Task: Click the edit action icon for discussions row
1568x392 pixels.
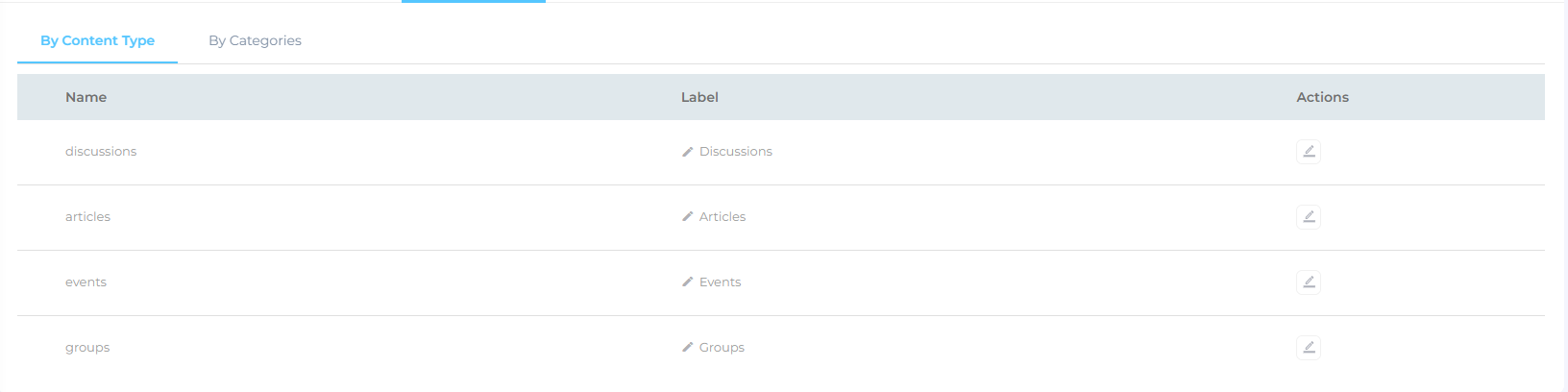Action: (x=1308, y=152)
